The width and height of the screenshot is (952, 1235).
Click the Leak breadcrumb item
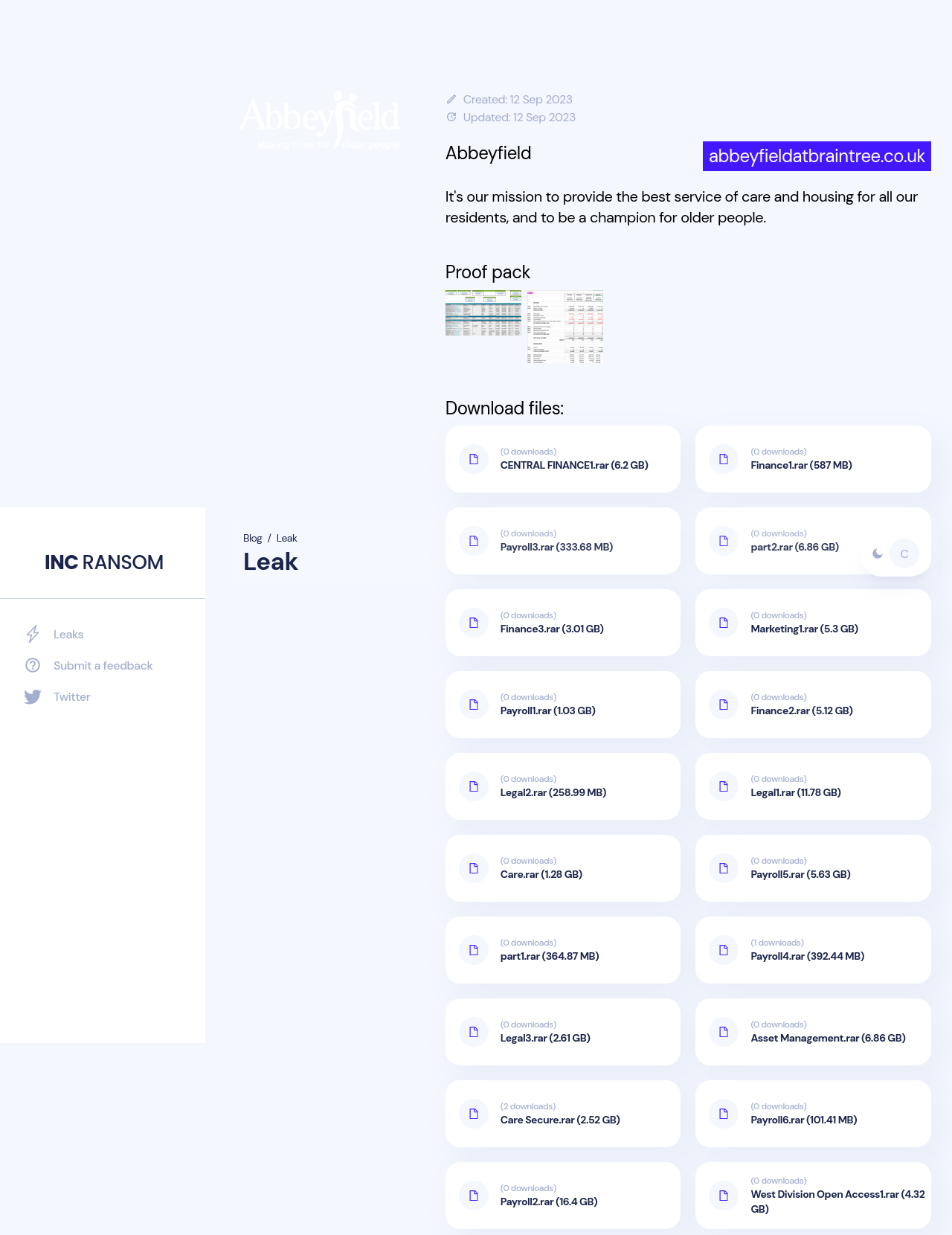(286, 538)
